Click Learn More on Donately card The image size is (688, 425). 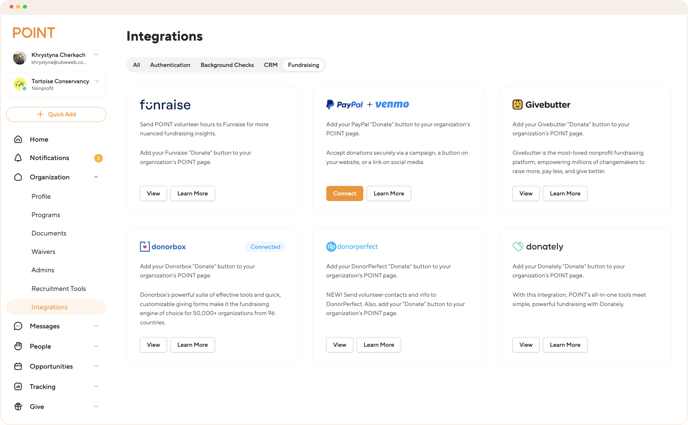(565, 345)
